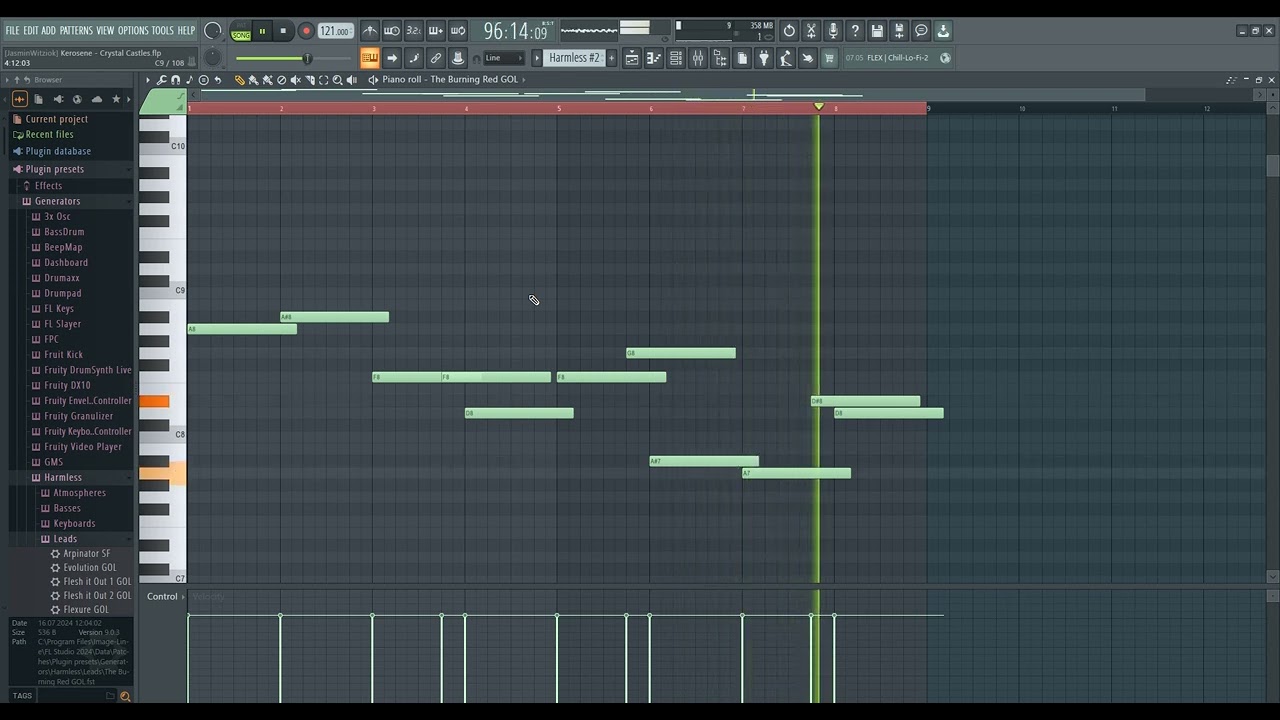Viewport: 1280px width, 720px height.
Task: Click the main volume slider handle
Action: (307, 58)
